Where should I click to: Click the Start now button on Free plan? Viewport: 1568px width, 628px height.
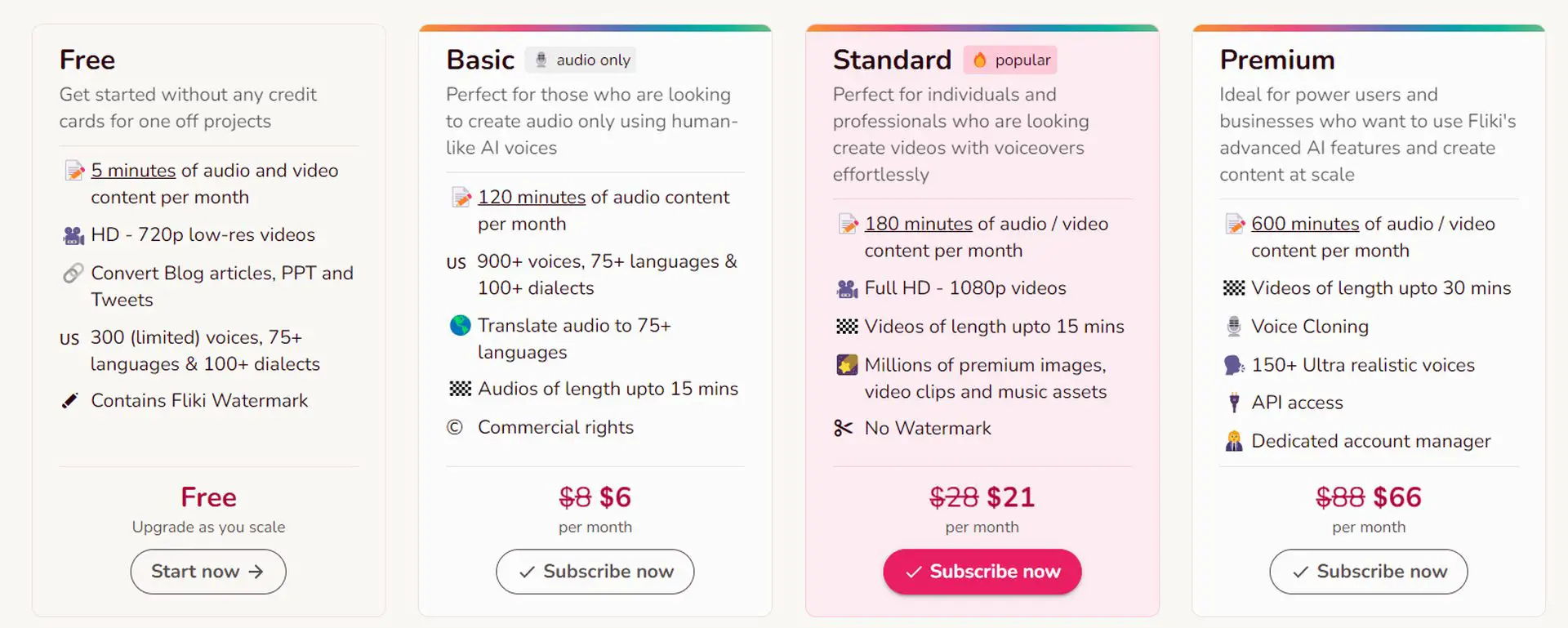coord(208,572)
